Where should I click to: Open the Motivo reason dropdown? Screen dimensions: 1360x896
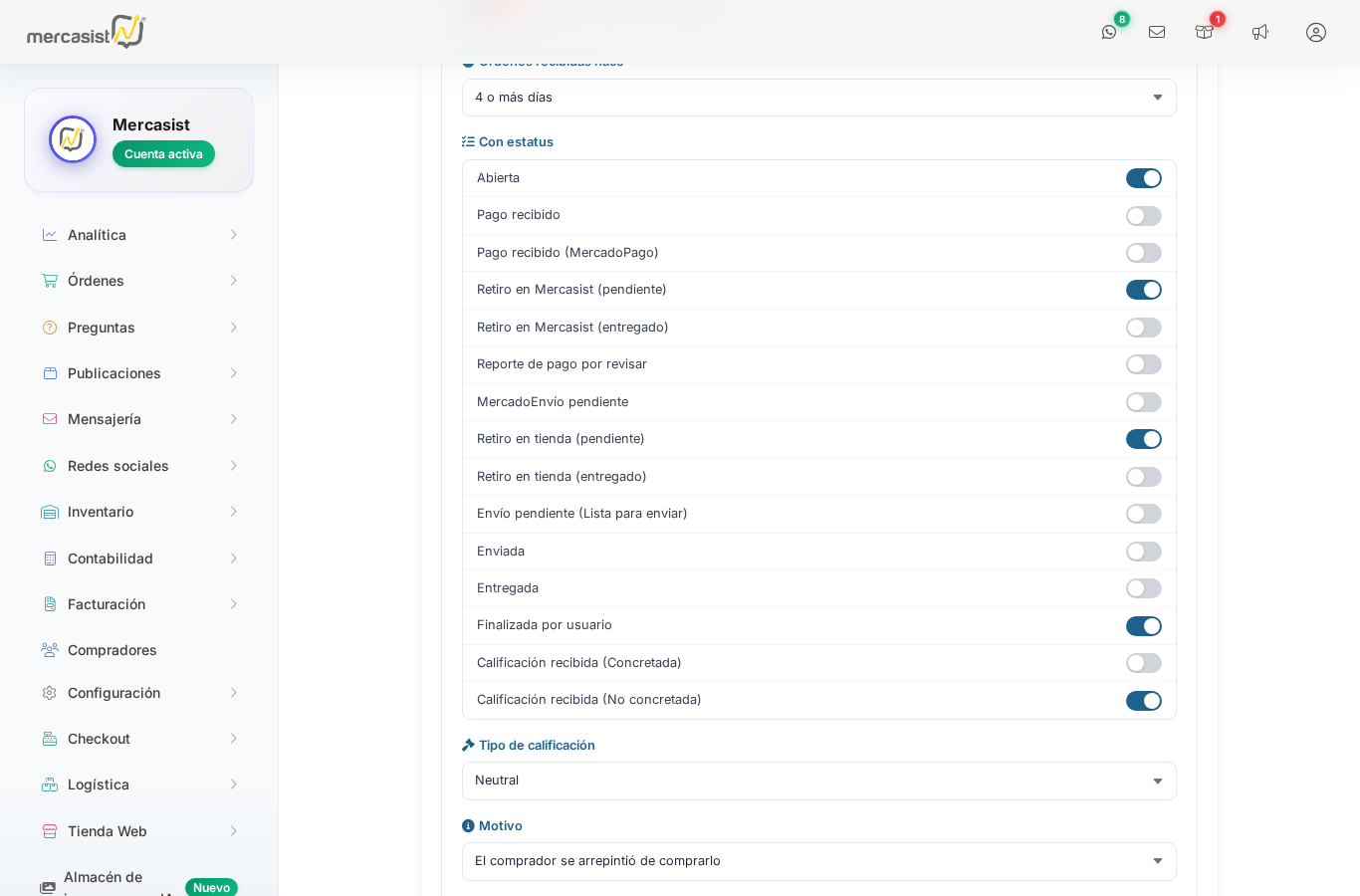[818, 861]
